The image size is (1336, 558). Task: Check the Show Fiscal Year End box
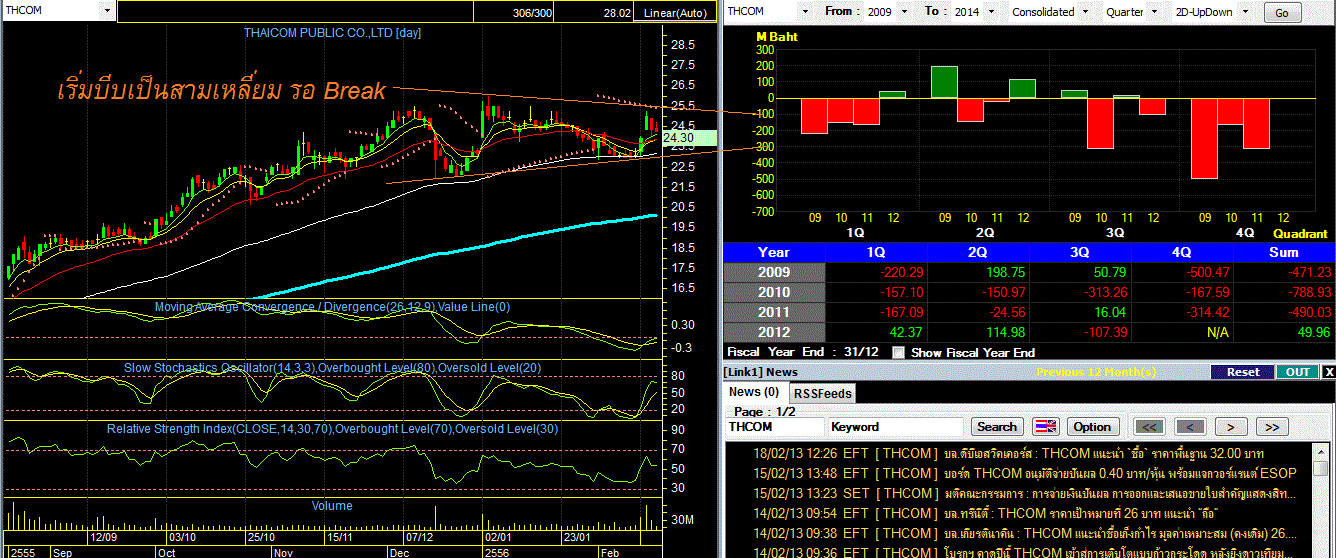[x=898, y=352]
